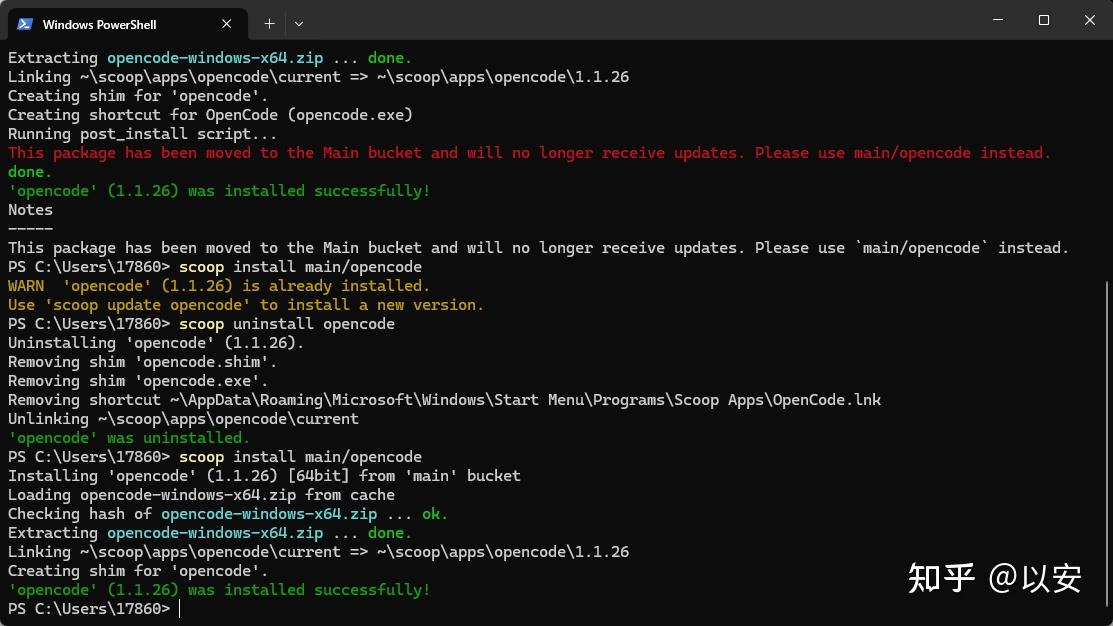The height and width of the screenshot is (626, 1113).
Task: Click the "Use 'scoop update opencode'" hint line
Action: click(x=246, y=305)
